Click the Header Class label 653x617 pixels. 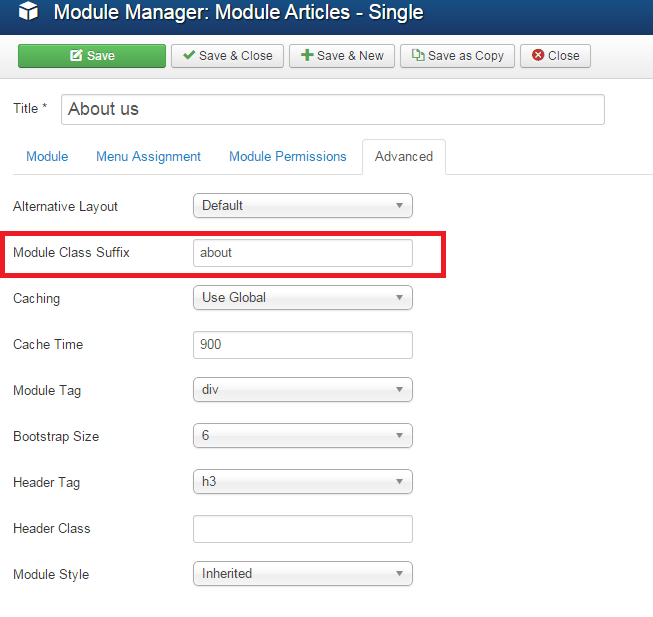click(52, 528)
